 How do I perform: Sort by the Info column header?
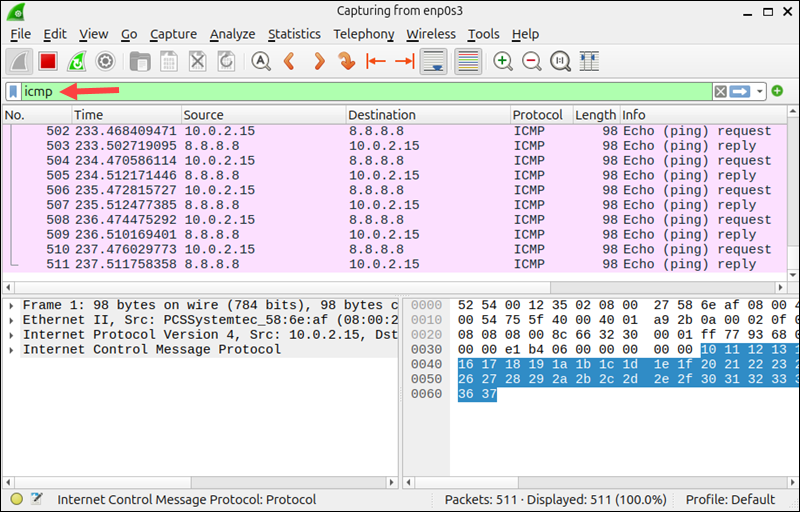point(704,115)
